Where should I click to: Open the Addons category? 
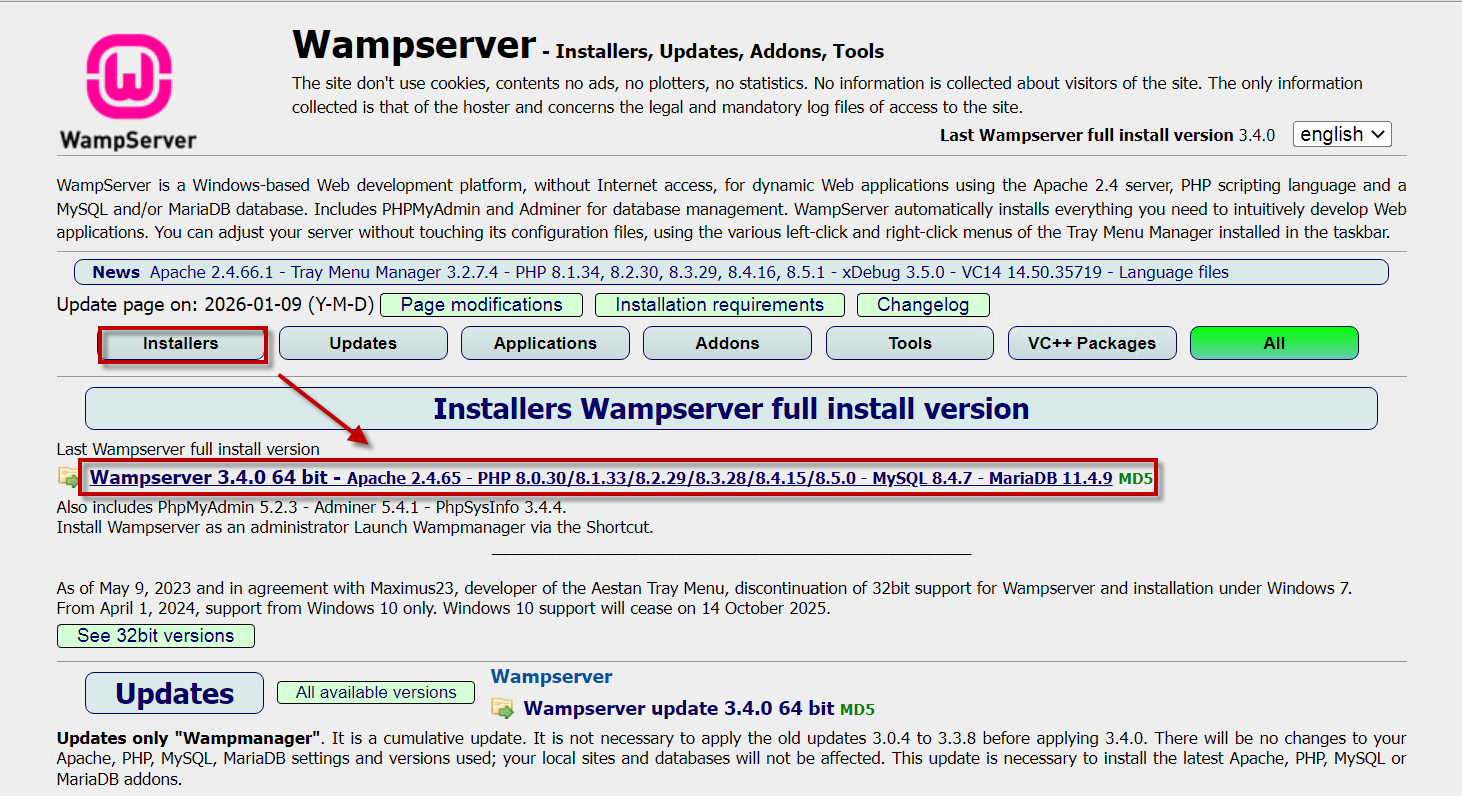point(727,343)
